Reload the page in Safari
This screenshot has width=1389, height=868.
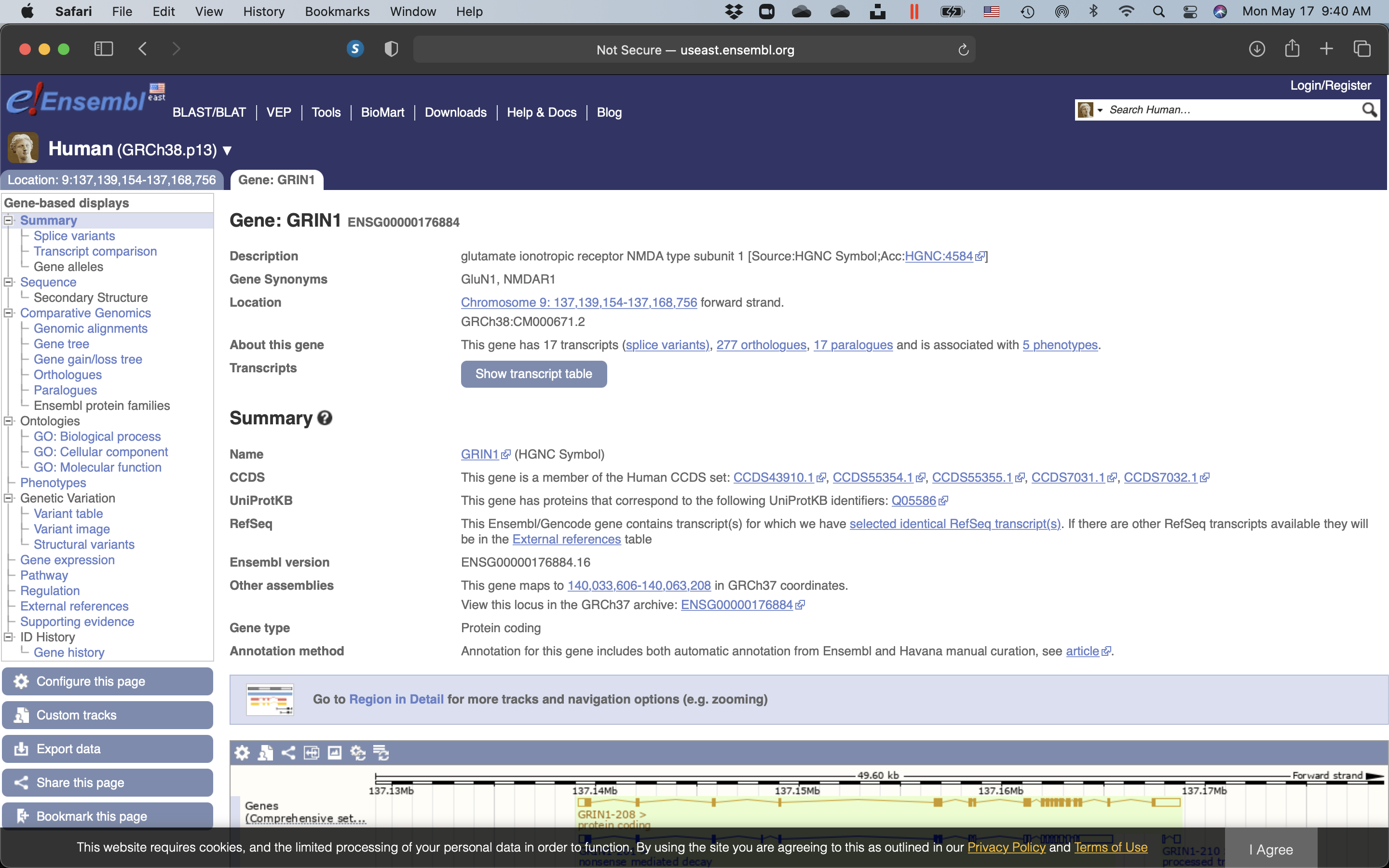[963, 50]
